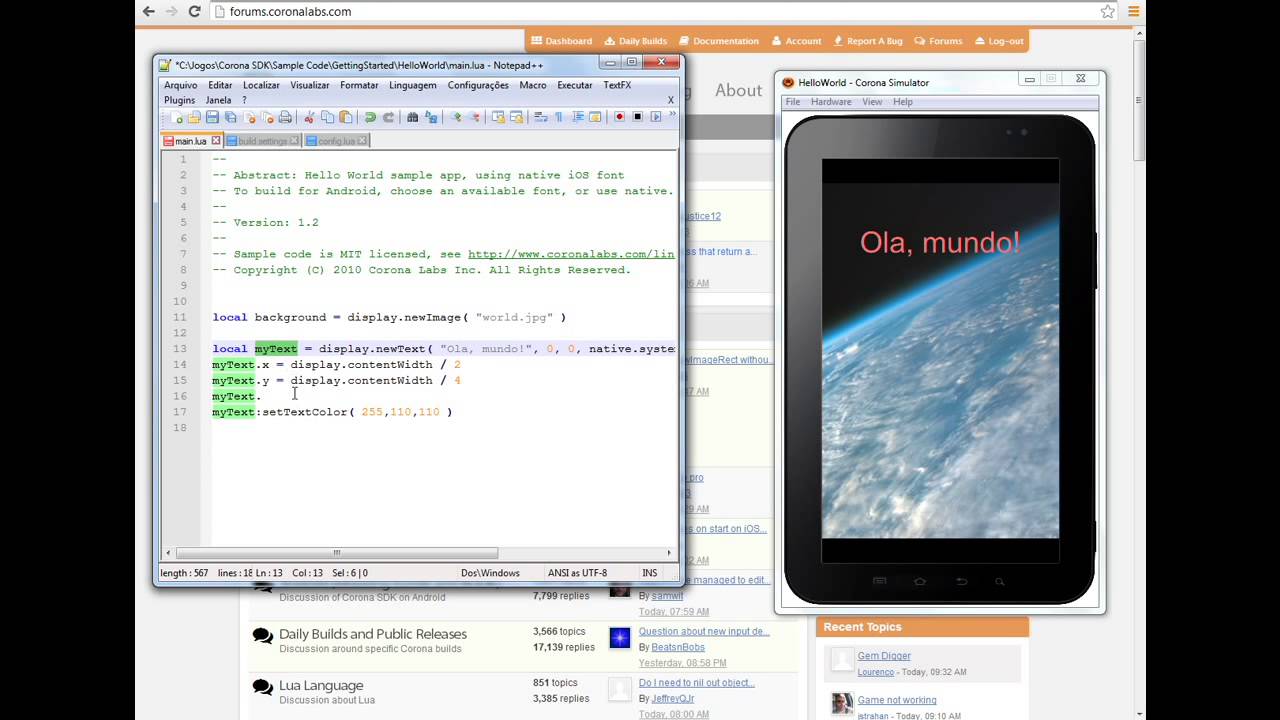Open Hardware menu in Corona Simulator
Screen dimensions: 1280x720
point(831,102)
